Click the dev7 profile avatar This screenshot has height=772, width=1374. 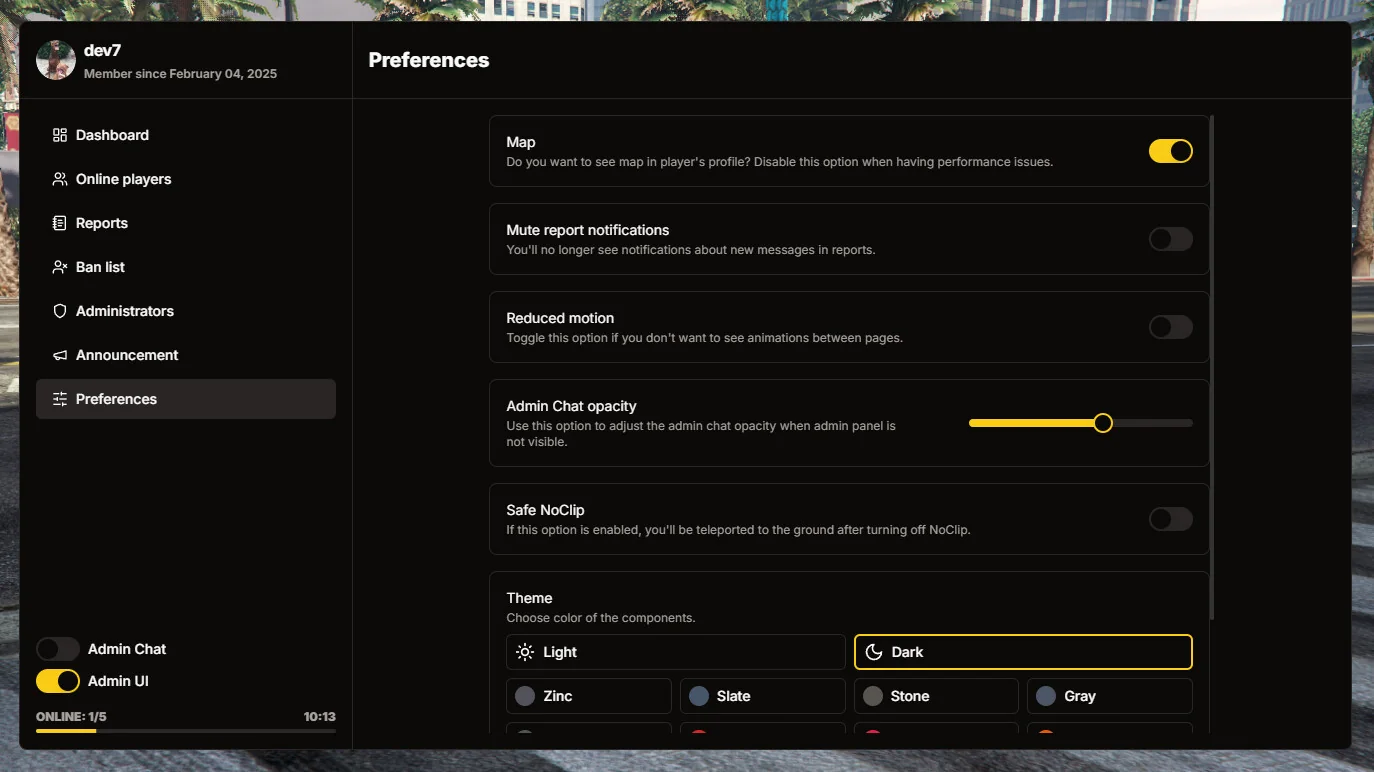[x=56, y=60]
